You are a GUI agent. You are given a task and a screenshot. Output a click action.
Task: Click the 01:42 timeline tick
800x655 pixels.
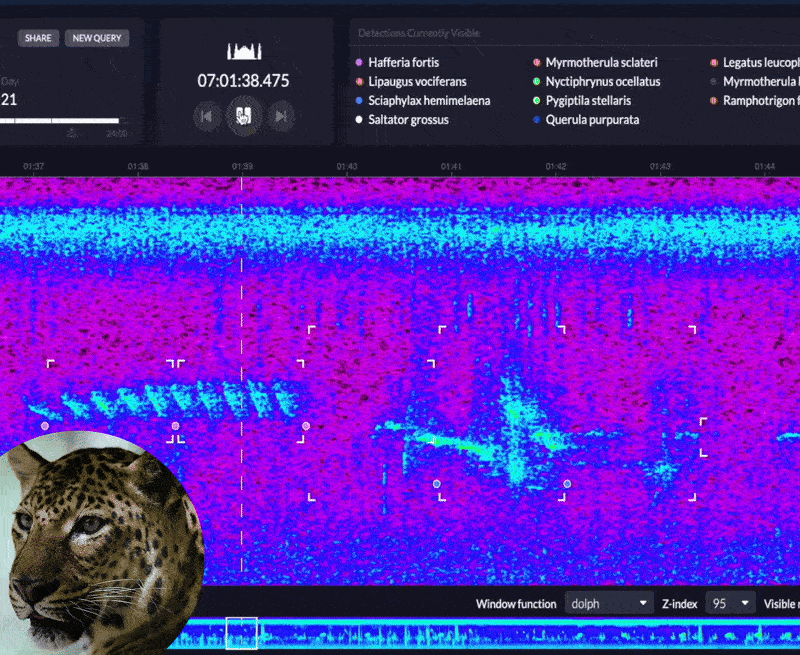pos(556,166)
